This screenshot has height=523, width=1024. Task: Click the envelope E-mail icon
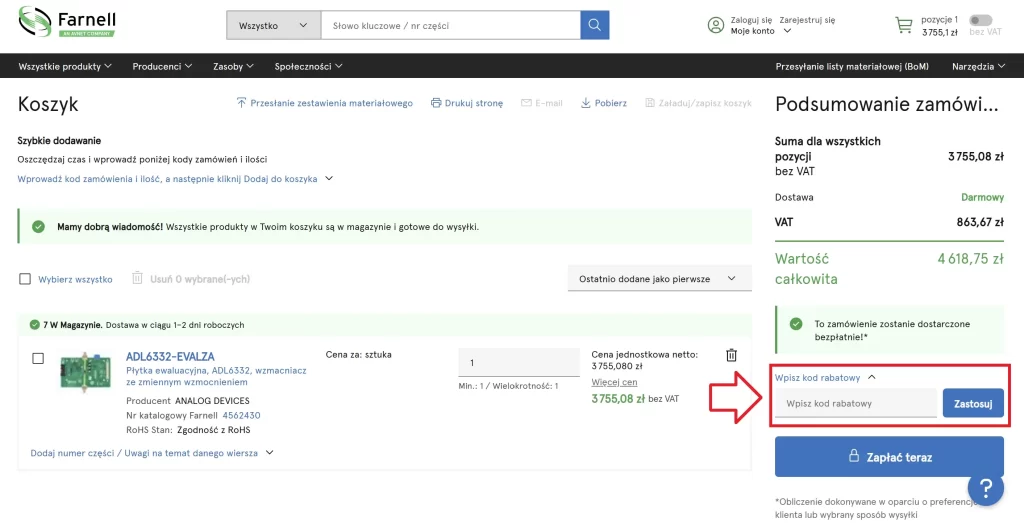coord(526,103)
